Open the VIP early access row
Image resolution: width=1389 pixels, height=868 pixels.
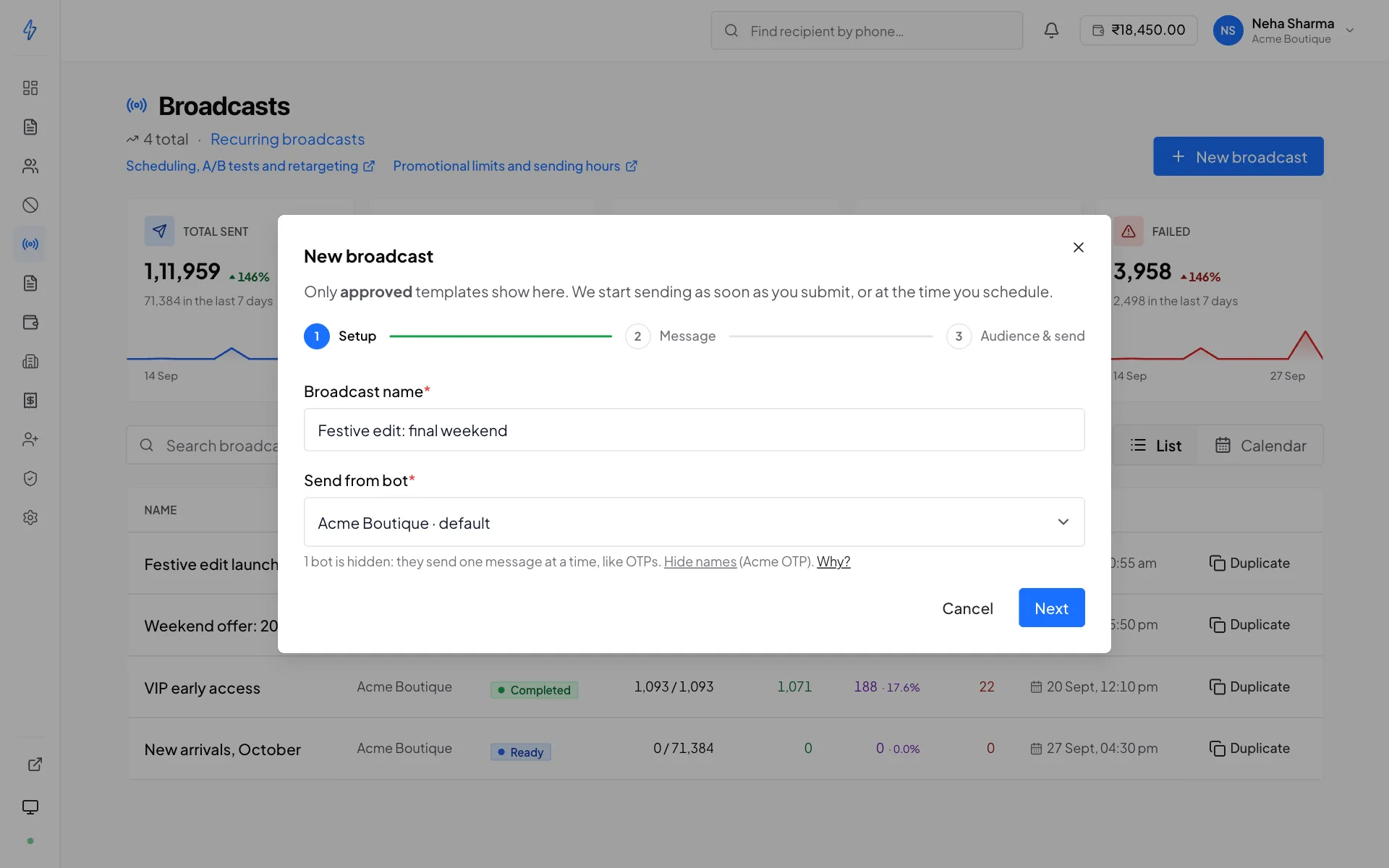click(x=725, y=687)
